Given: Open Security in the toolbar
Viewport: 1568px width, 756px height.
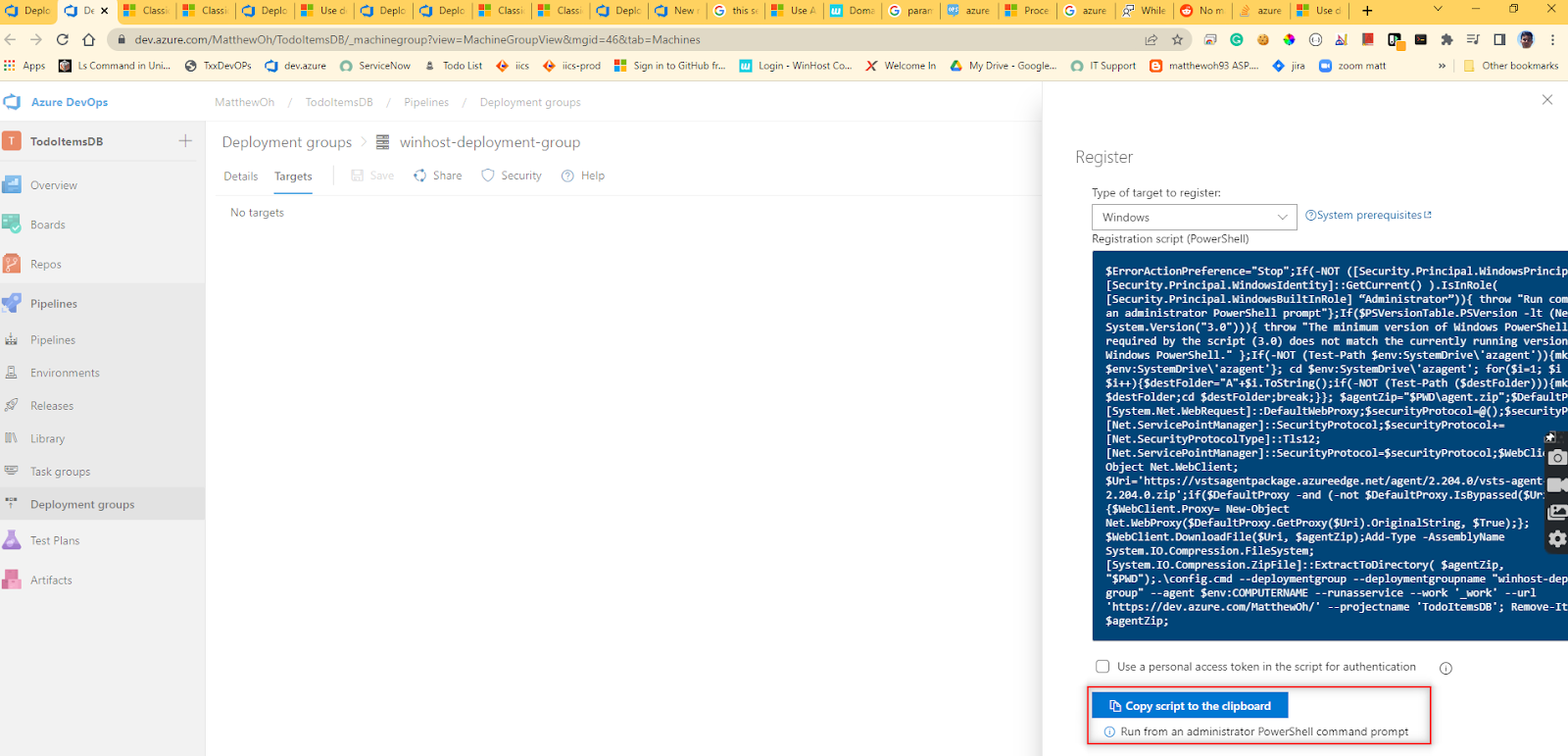Looking at the screenshot, I should point(511,176).
